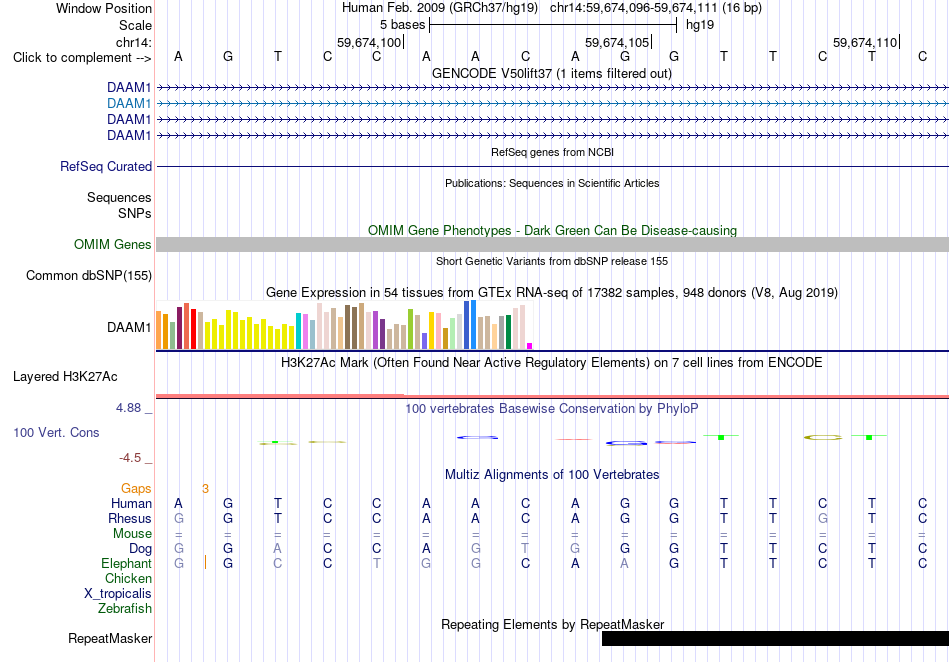The image size is (950, 662).
Task: Click 'Repeating Elements by RepeatMasker' title
Action: [553, 624]
